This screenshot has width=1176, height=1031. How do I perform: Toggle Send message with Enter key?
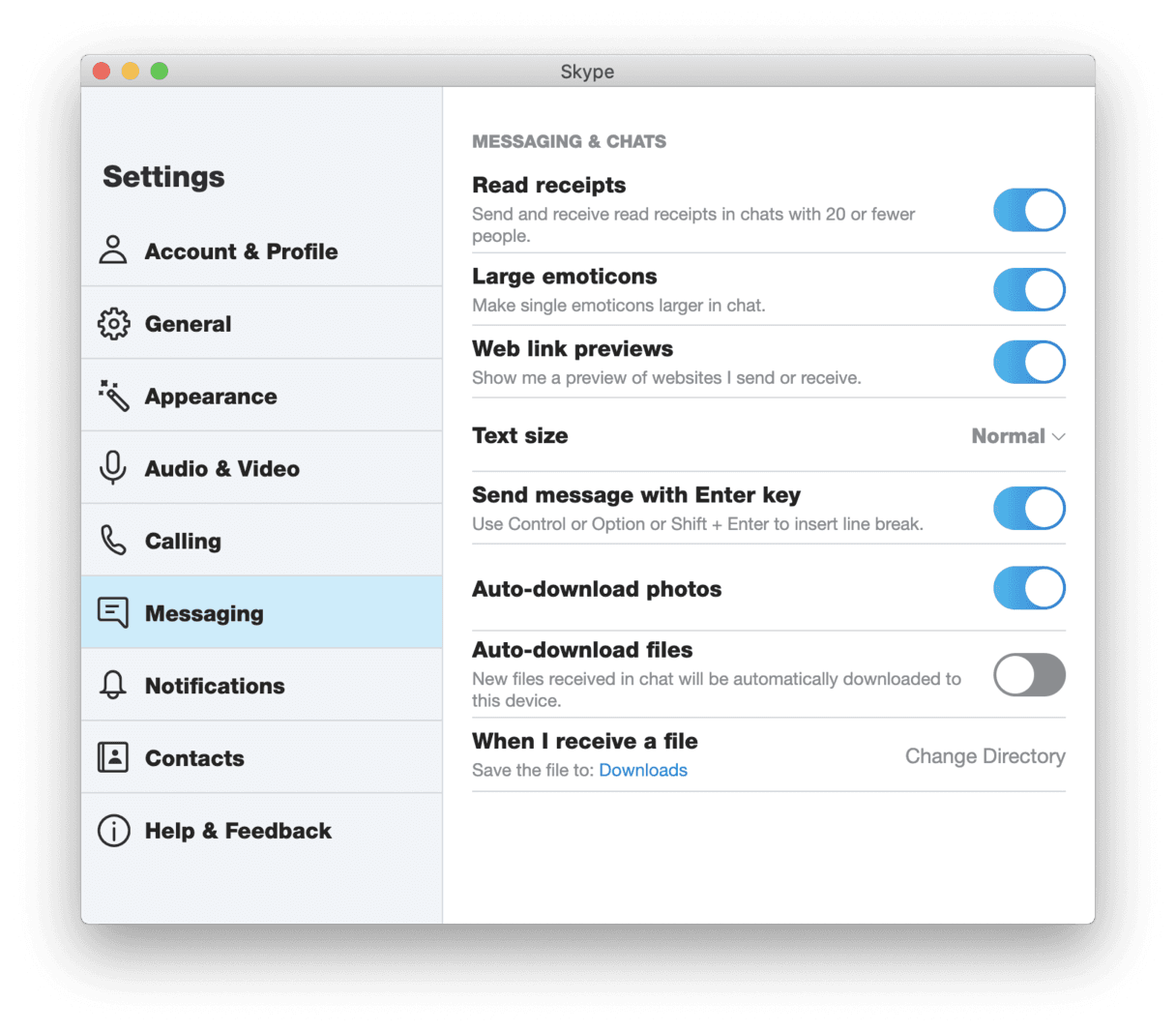coord(1029,508)
